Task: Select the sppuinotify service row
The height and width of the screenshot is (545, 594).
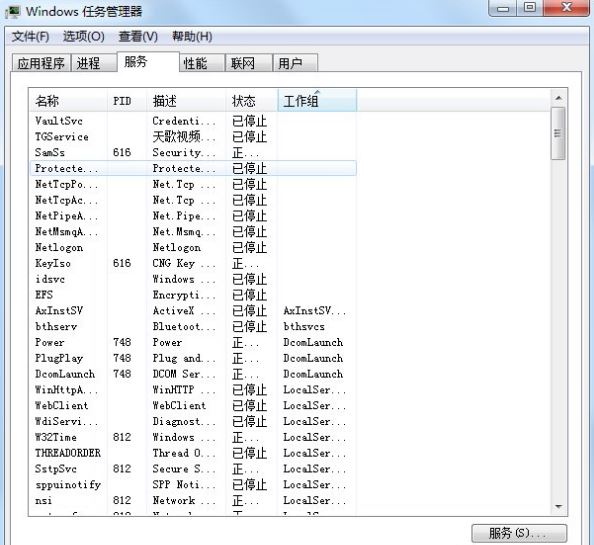Action: click(x=193, y=485)
